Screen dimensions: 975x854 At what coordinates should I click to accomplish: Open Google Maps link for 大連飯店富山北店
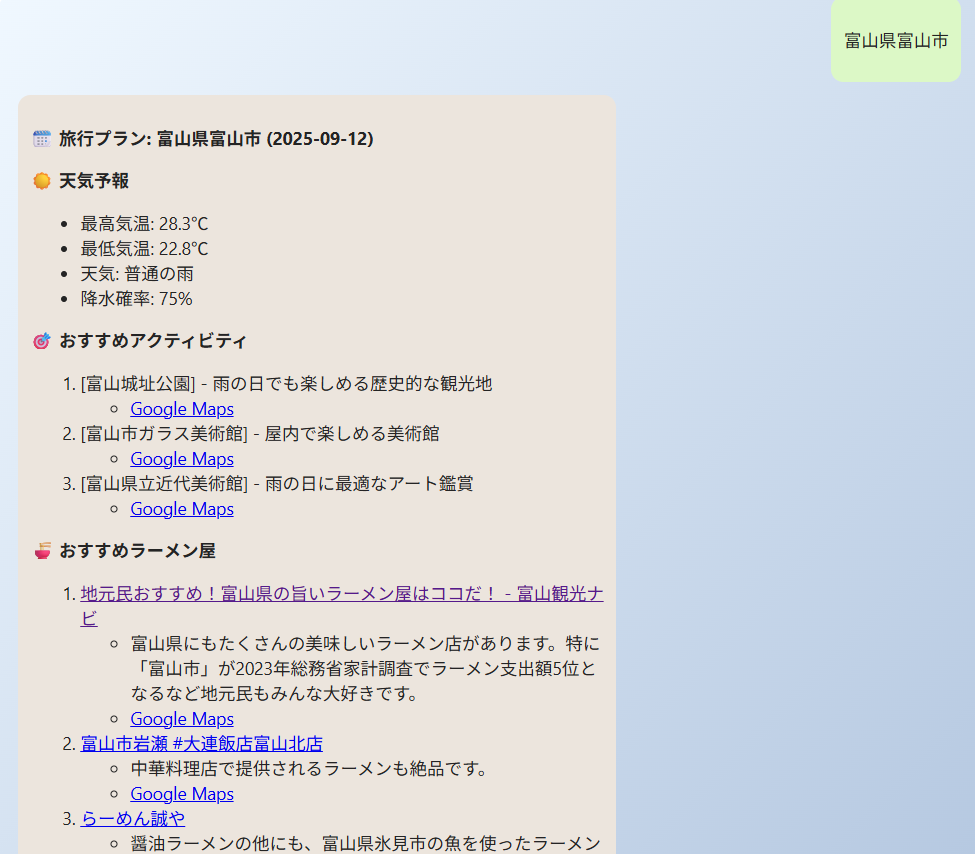(x=181, y=794)
